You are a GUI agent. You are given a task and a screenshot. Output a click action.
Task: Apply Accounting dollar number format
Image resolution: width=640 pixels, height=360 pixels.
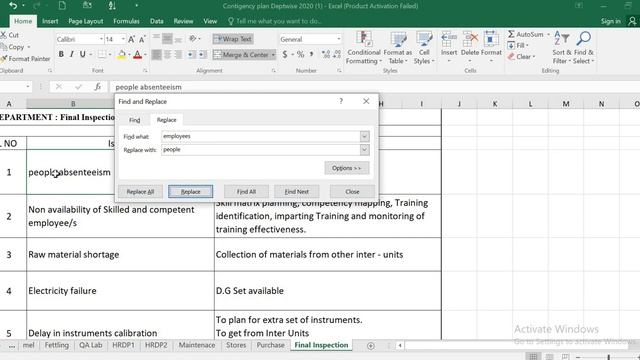[284, 54]
